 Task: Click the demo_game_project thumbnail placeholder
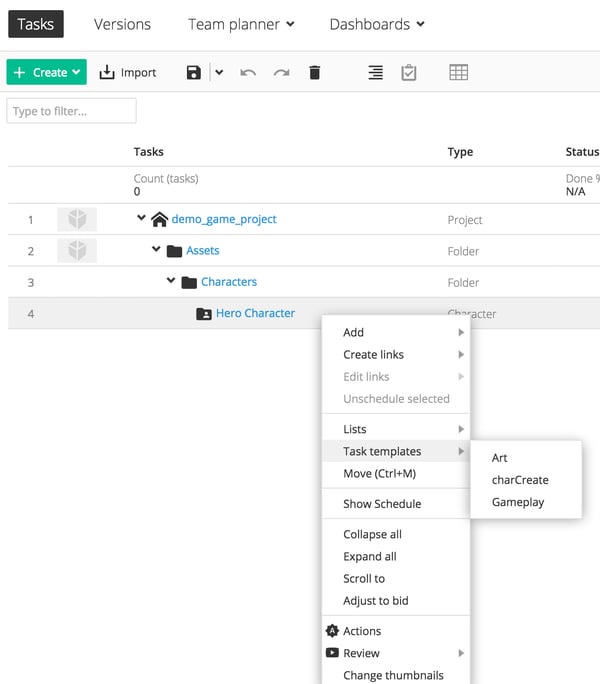tap(77, 220)
